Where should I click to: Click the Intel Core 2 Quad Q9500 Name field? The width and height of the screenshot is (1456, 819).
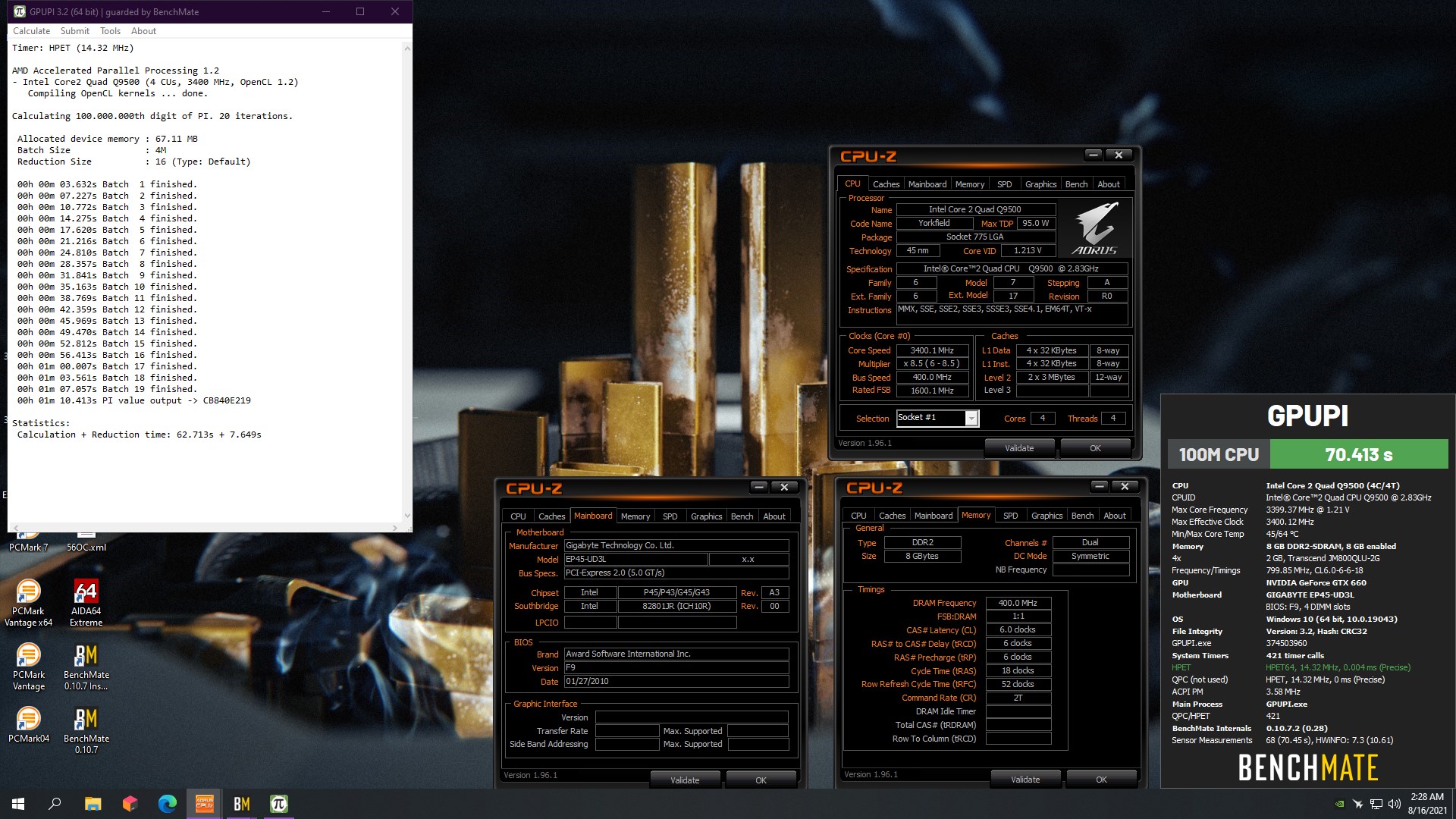975,209
